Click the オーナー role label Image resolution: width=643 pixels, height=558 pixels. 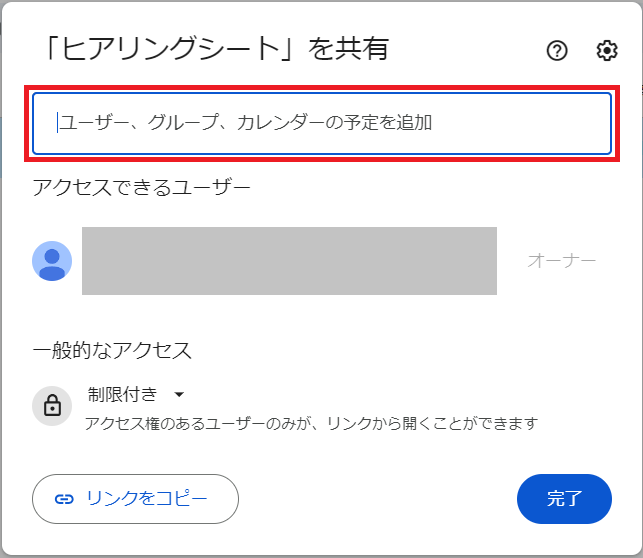pos(561,261)
